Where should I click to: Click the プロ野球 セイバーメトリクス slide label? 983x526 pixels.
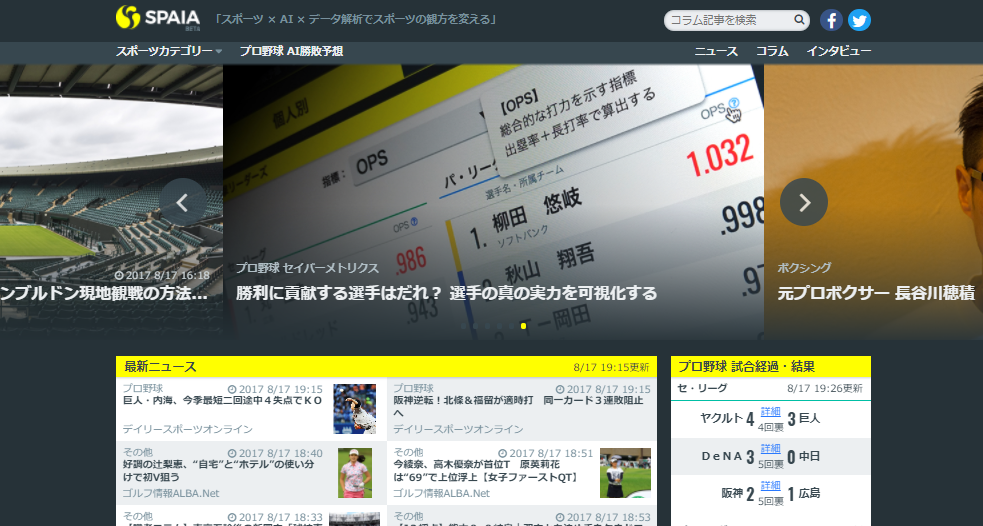(307, 268)
